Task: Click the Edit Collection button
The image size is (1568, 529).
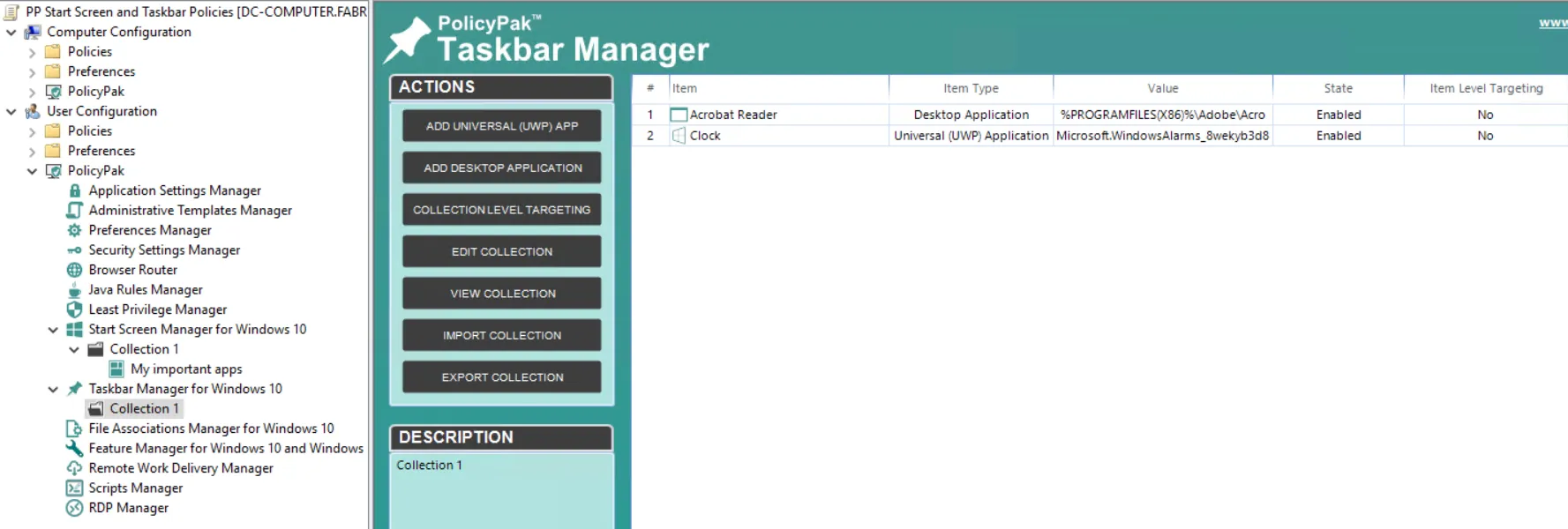Action: (502, 251)
